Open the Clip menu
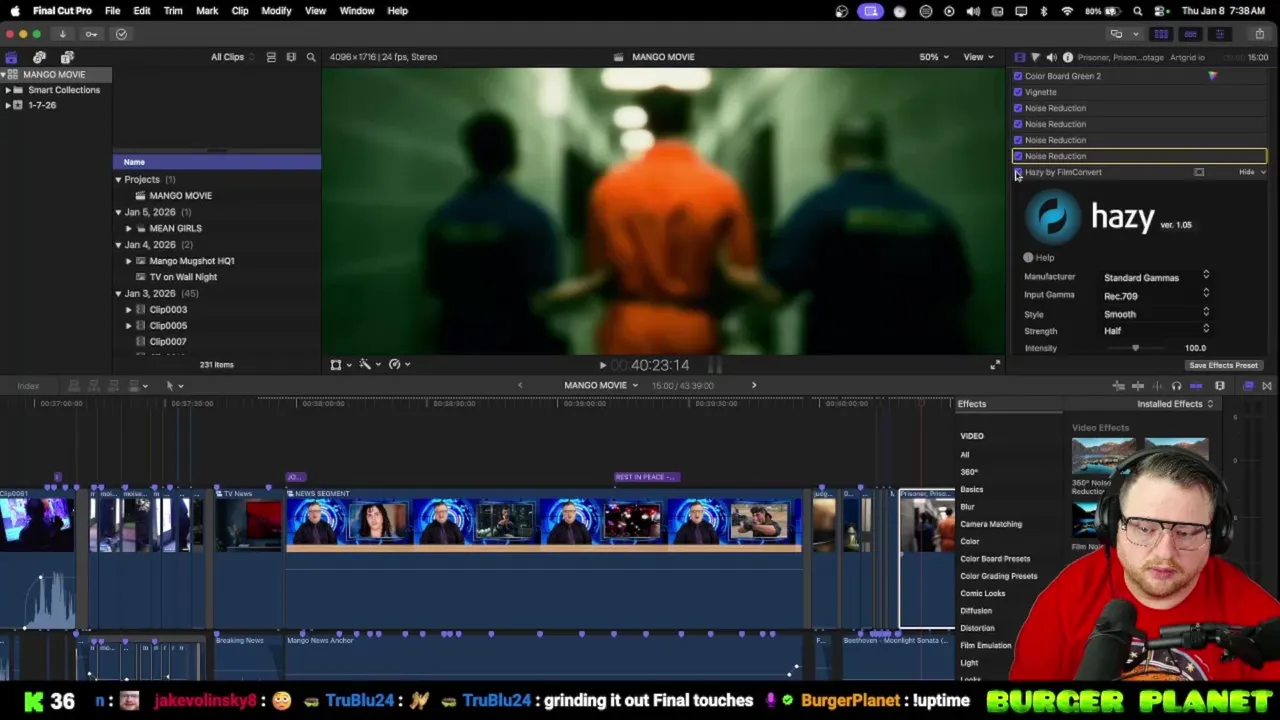Image resolution: width=1280 pixels, height=720 pixels. (240, 11)
